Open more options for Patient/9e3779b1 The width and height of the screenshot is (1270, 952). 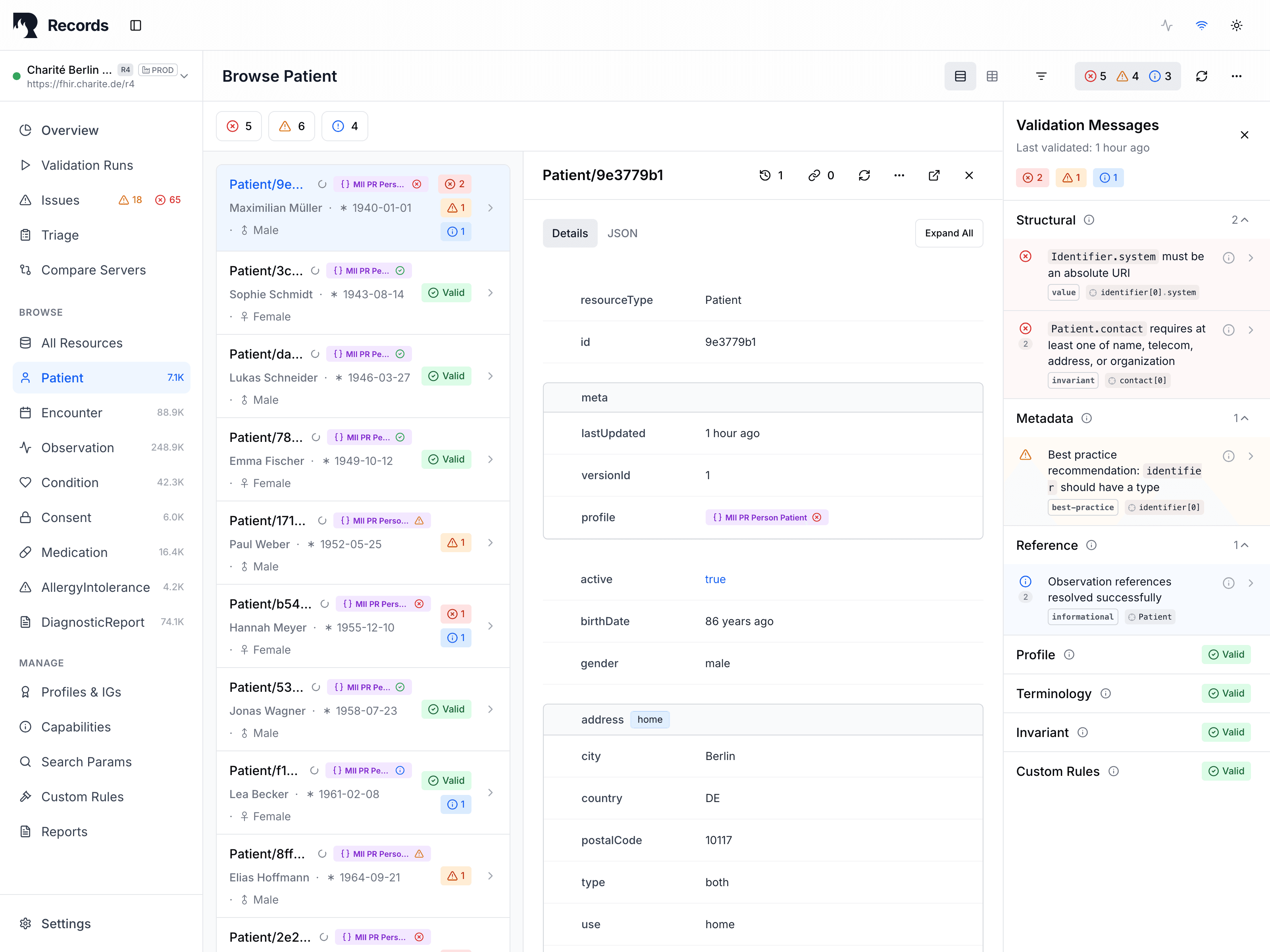(899, 176)
